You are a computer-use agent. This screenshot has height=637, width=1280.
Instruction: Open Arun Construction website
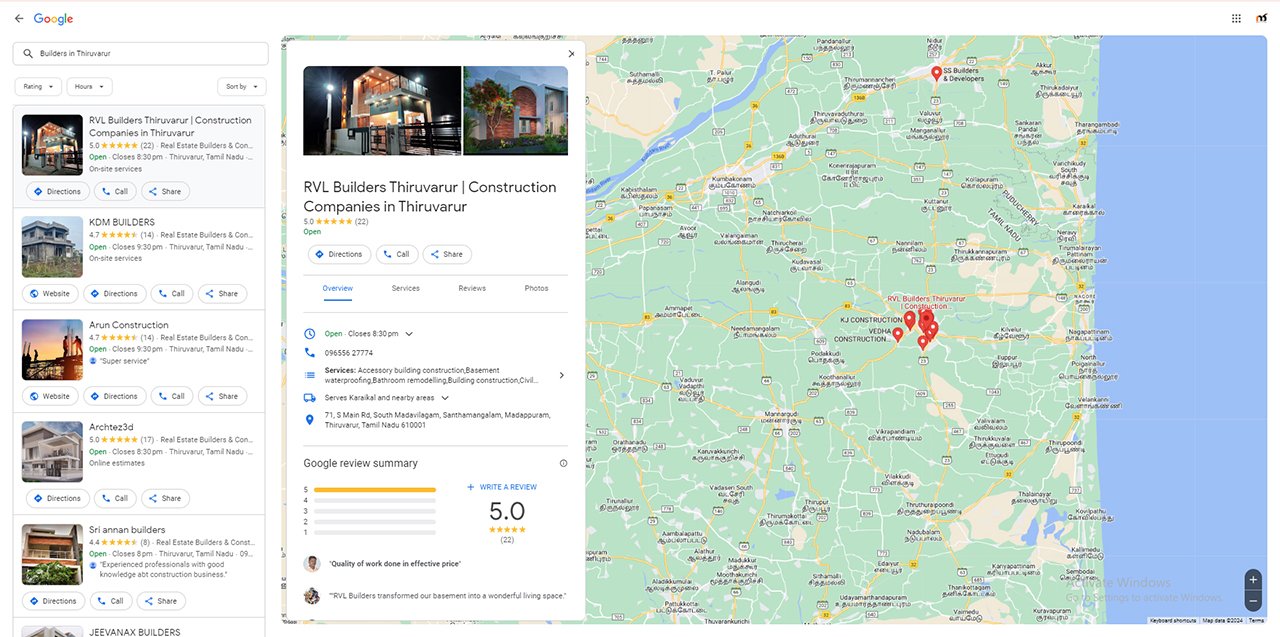point(50,396)
